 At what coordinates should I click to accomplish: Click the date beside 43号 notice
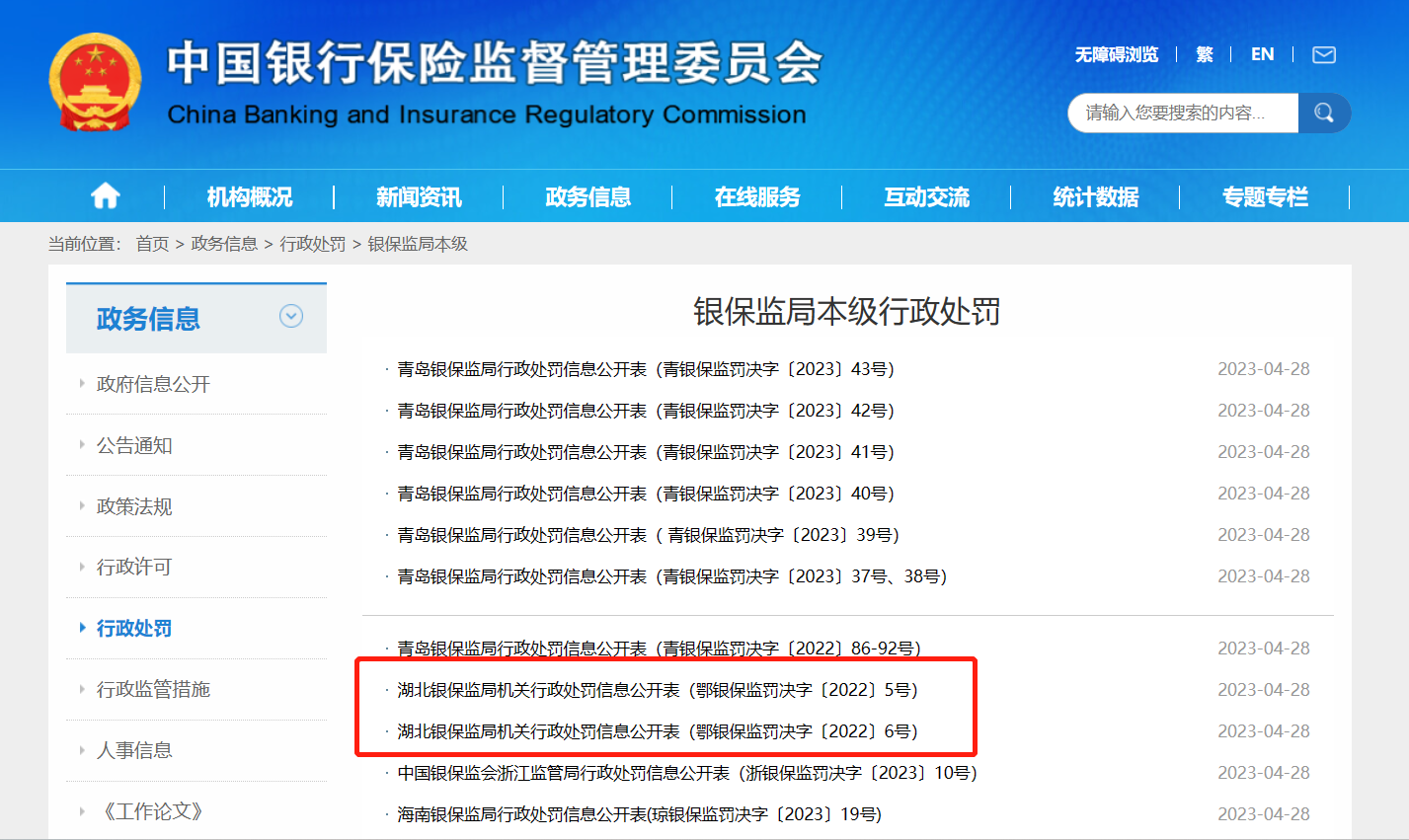click(1264, 369)
